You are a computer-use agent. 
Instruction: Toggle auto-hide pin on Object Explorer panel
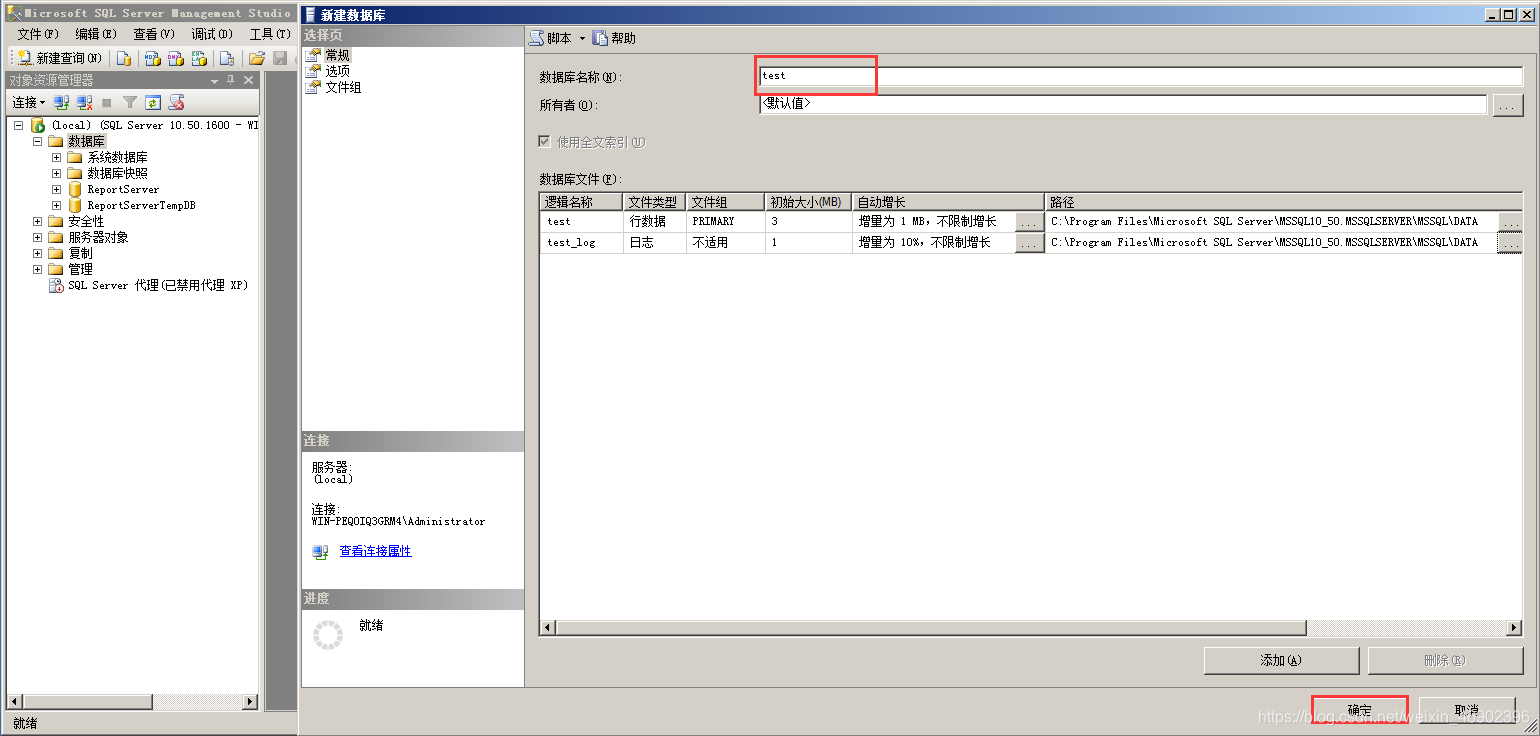pyautogui.click(x=231, y=80)
